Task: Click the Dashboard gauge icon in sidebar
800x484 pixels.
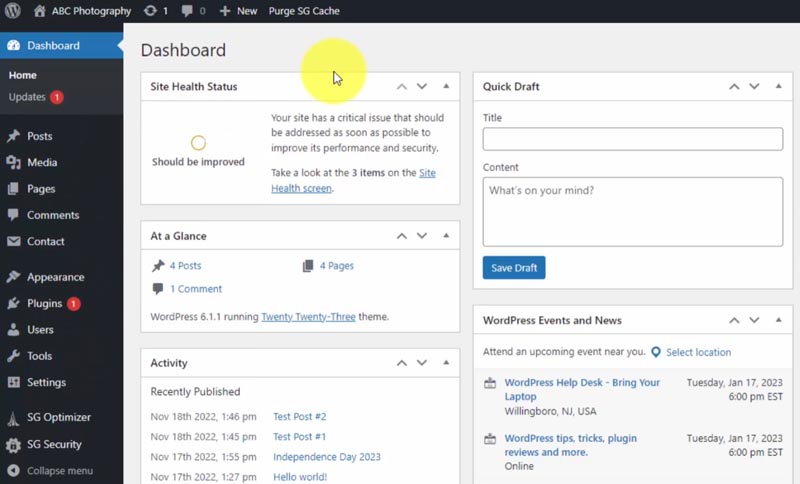Action: [x=14, y=45]
